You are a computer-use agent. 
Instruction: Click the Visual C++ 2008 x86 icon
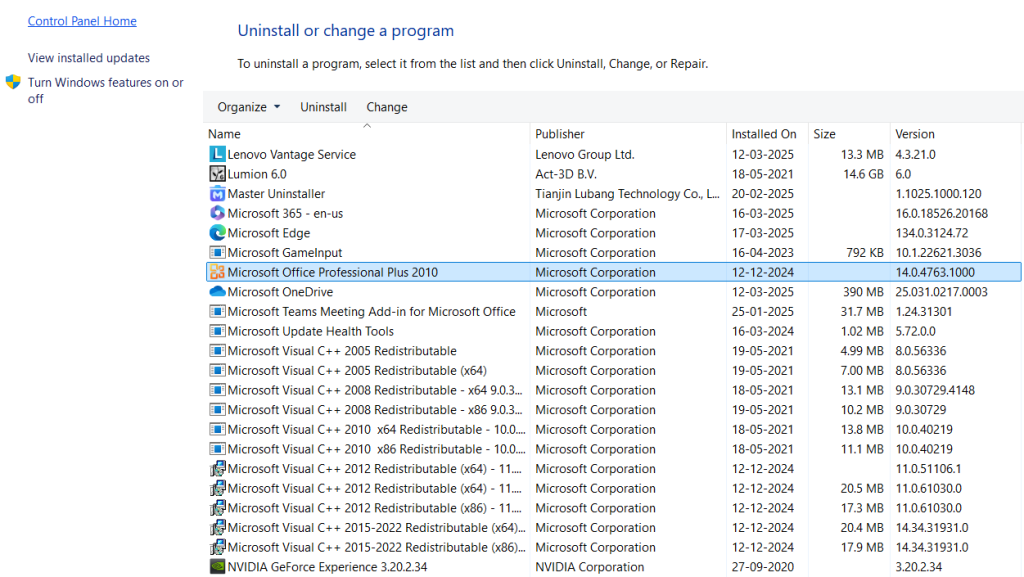pyautogui.click(x=217, y=409)
